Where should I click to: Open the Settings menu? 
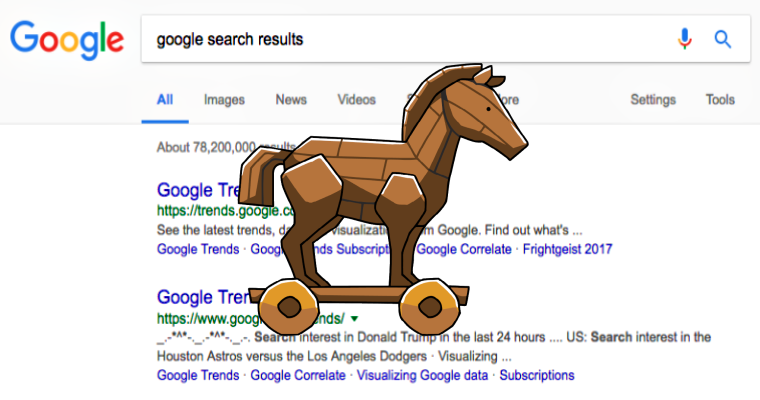coord(653,100)
